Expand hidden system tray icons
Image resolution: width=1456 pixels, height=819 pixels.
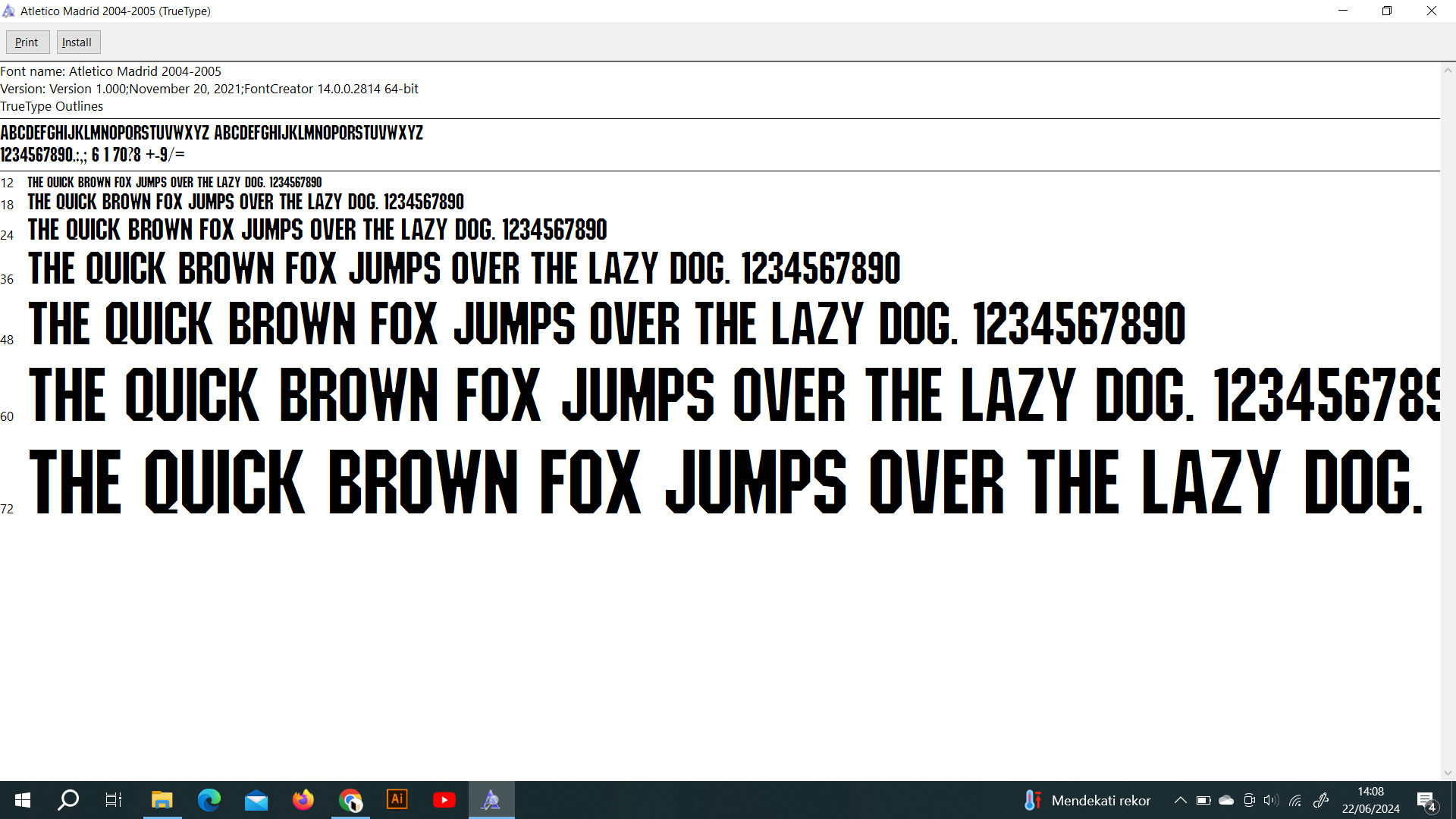click(x=1180, y=800)
